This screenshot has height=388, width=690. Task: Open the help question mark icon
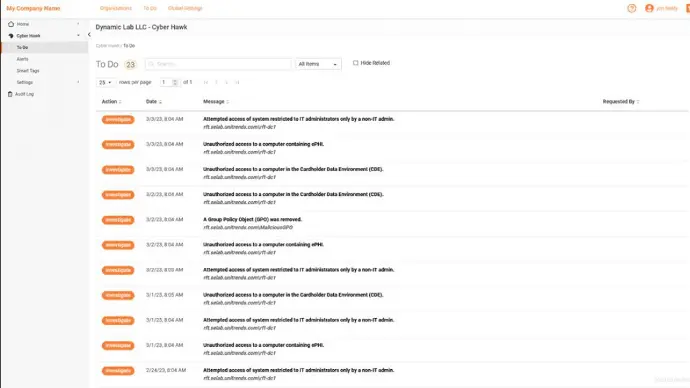[631, 8]
